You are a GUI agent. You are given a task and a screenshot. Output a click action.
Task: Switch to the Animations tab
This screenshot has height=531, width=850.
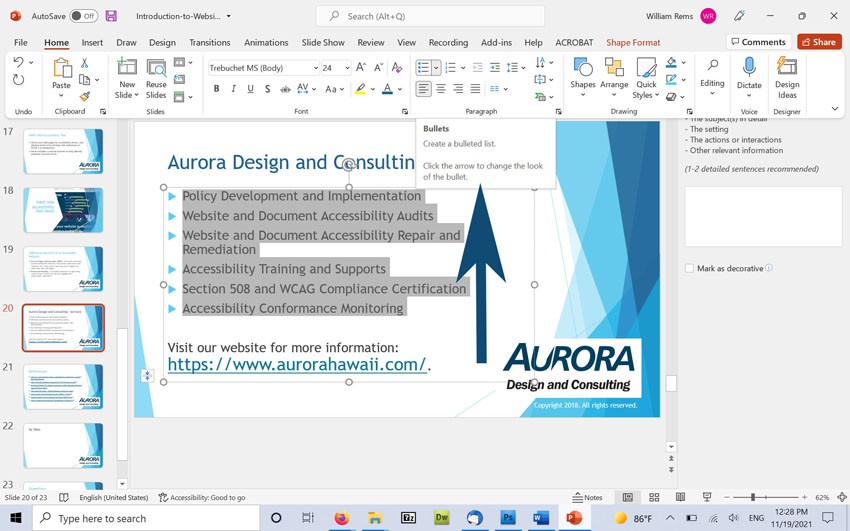(266, 42)
